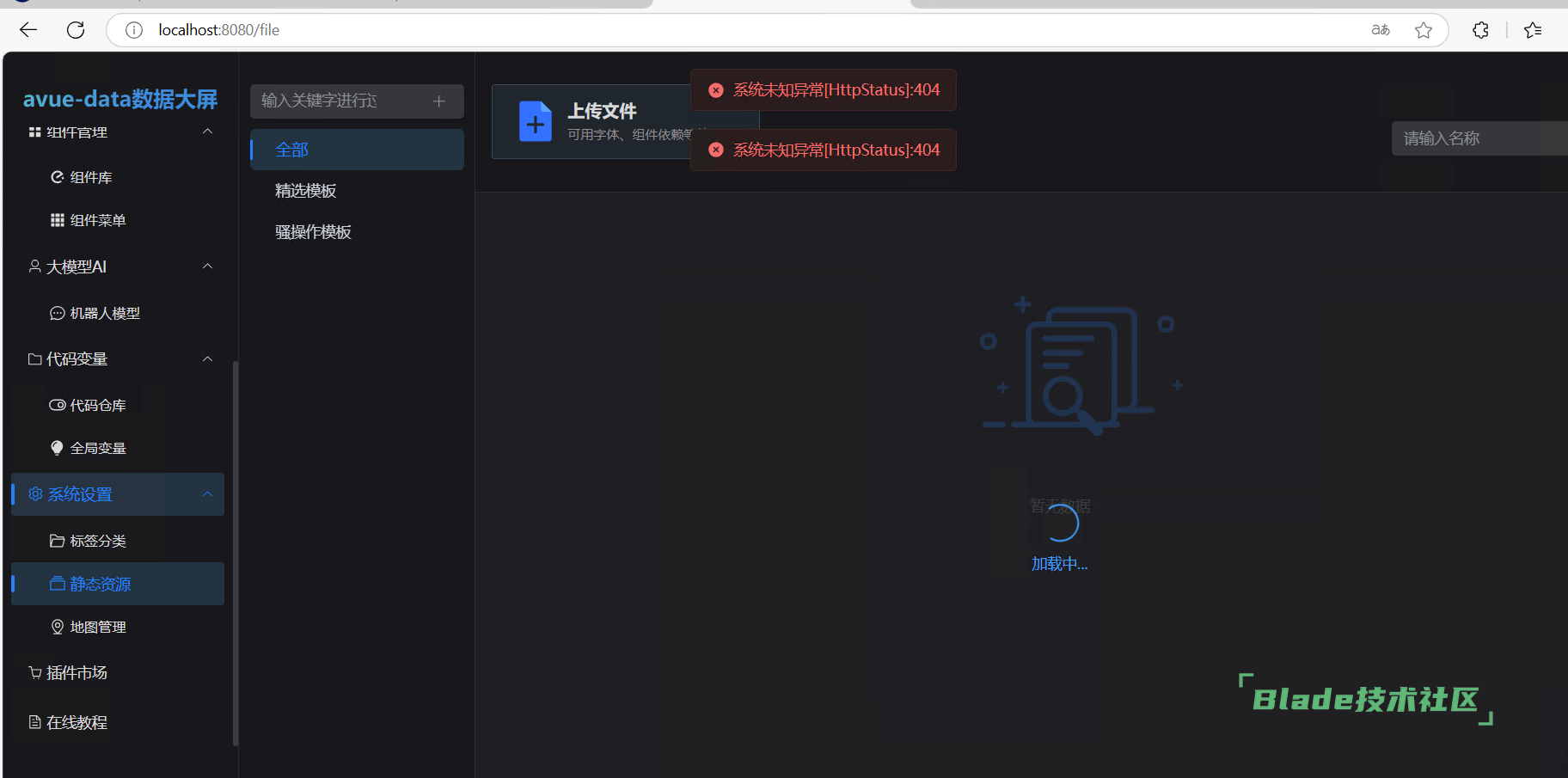Click the avue-data数据大屏 logo title

[x=120, y=99]
